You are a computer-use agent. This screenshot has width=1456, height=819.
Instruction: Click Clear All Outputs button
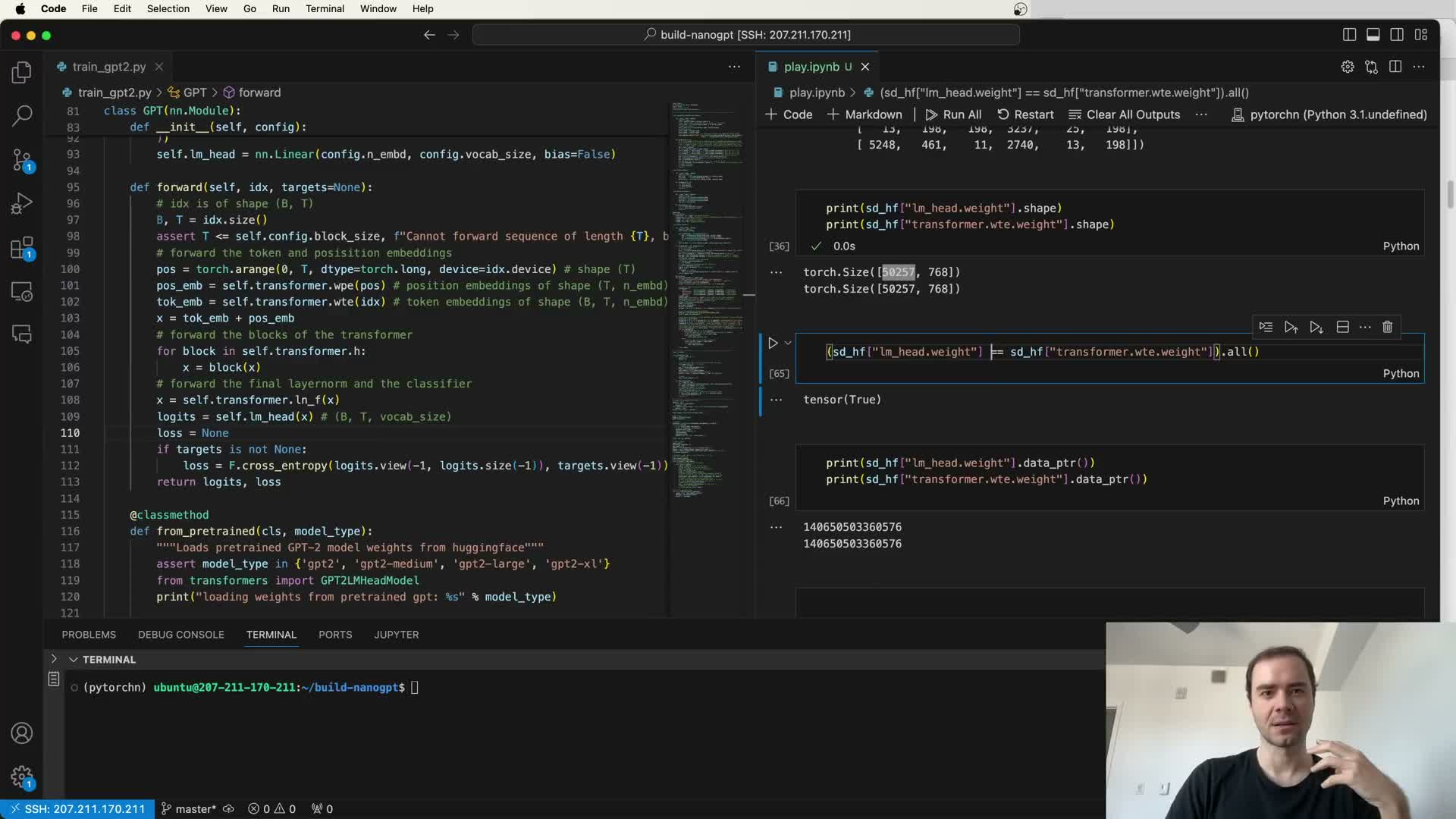click(x=1124, y=115)
